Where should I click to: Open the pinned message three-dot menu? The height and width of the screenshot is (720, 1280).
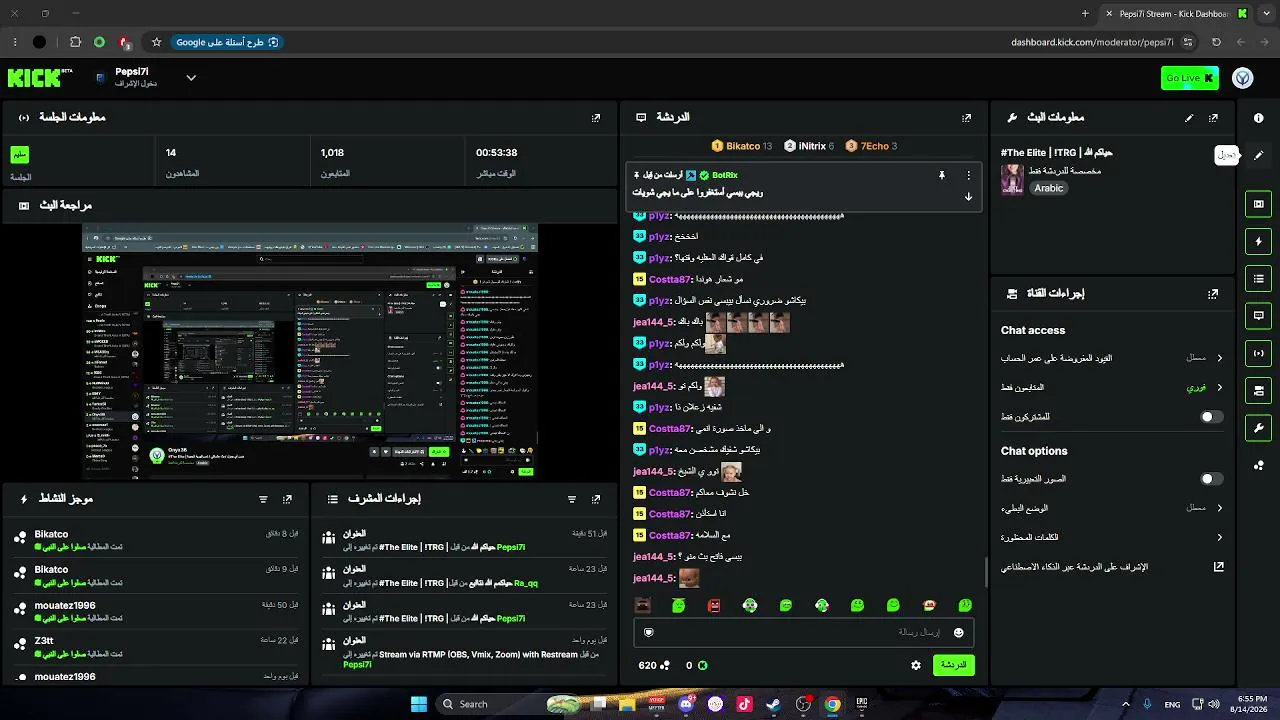click(x=968, y=175)
